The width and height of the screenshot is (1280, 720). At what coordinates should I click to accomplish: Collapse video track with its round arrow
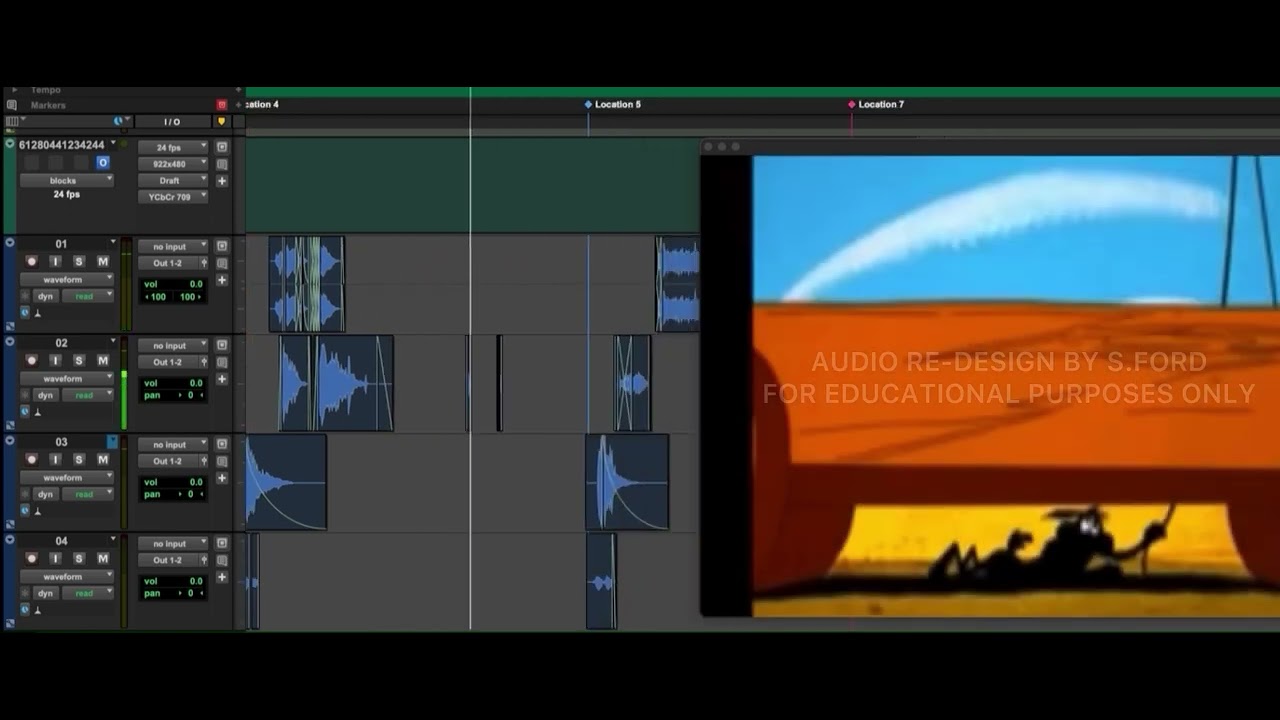(10, 144)
